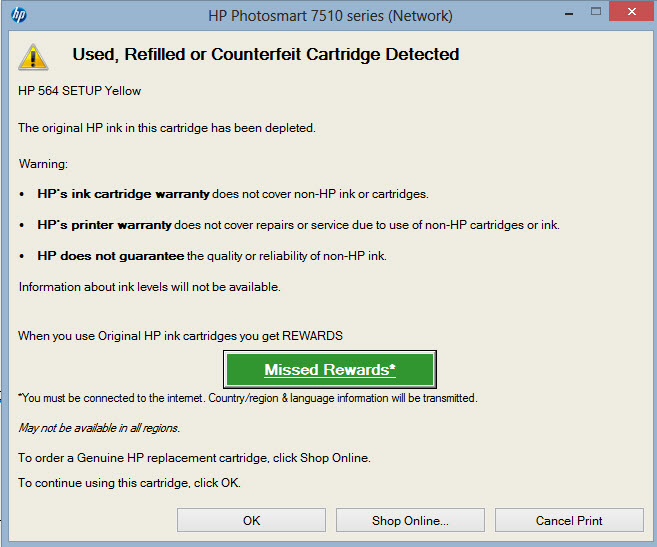Viewport: 657px width, 547px height.
Task: Click 'Information about ink levels' sentence
Action: 150,287
